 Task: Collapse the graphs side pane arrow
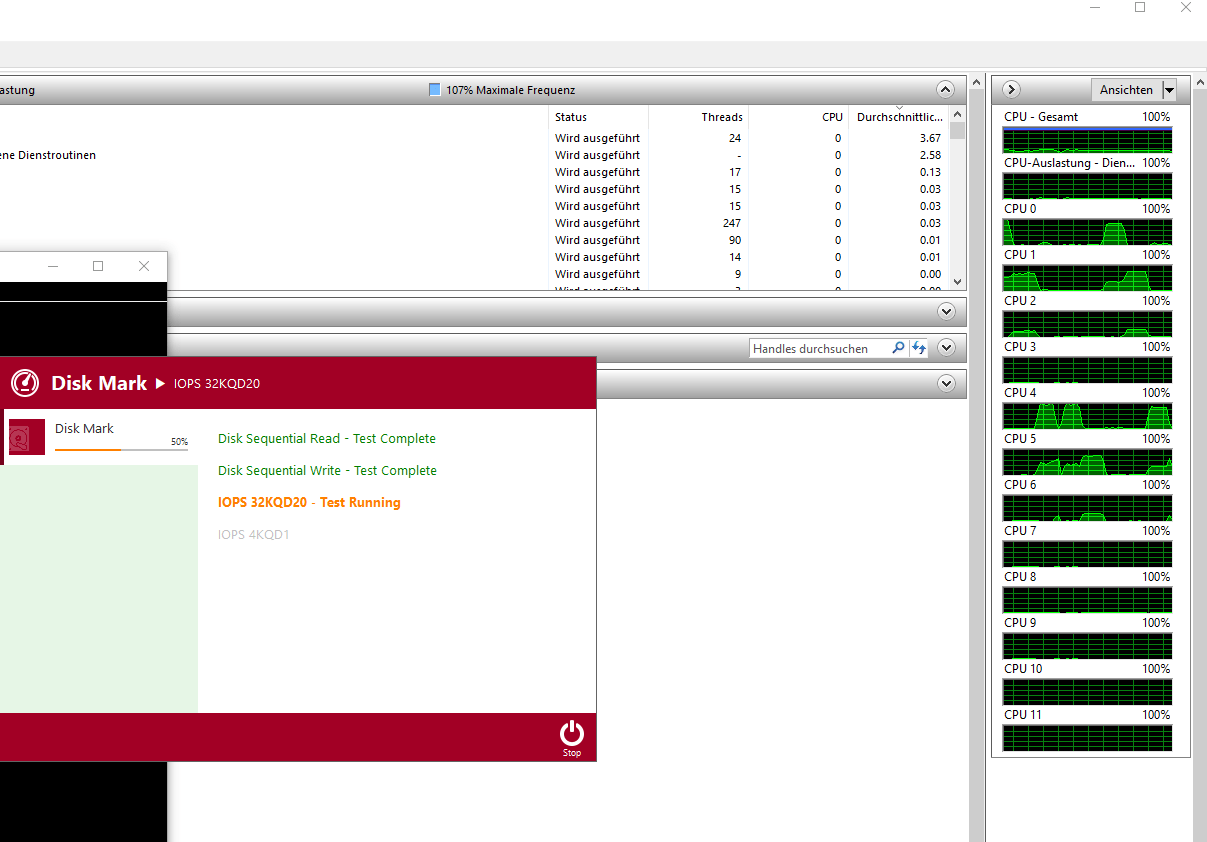coord(1011,90)
